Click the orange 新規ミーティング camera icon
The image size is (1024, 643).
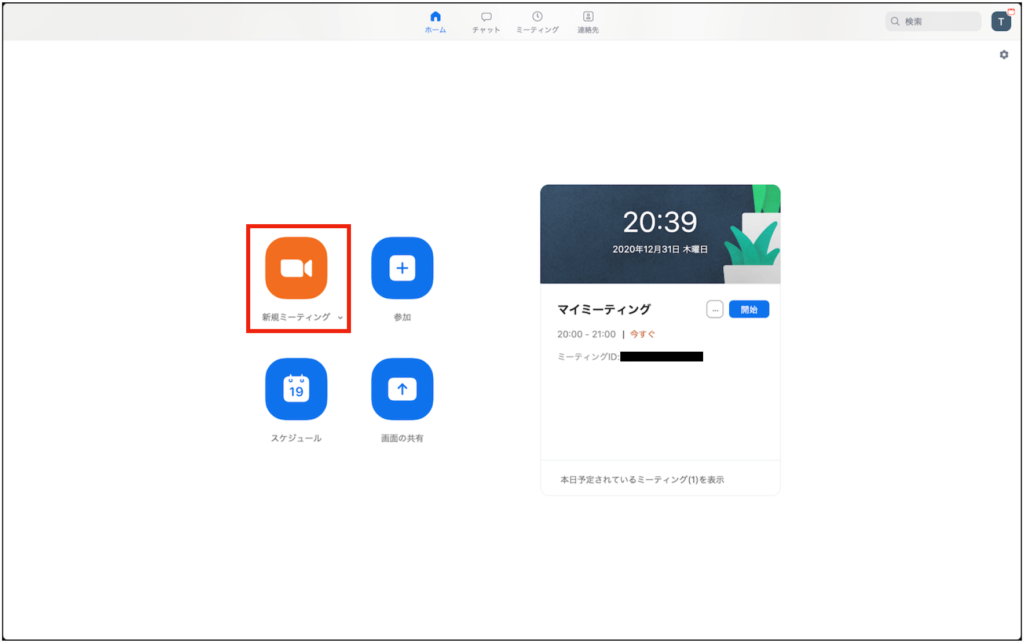pos(296,268)
